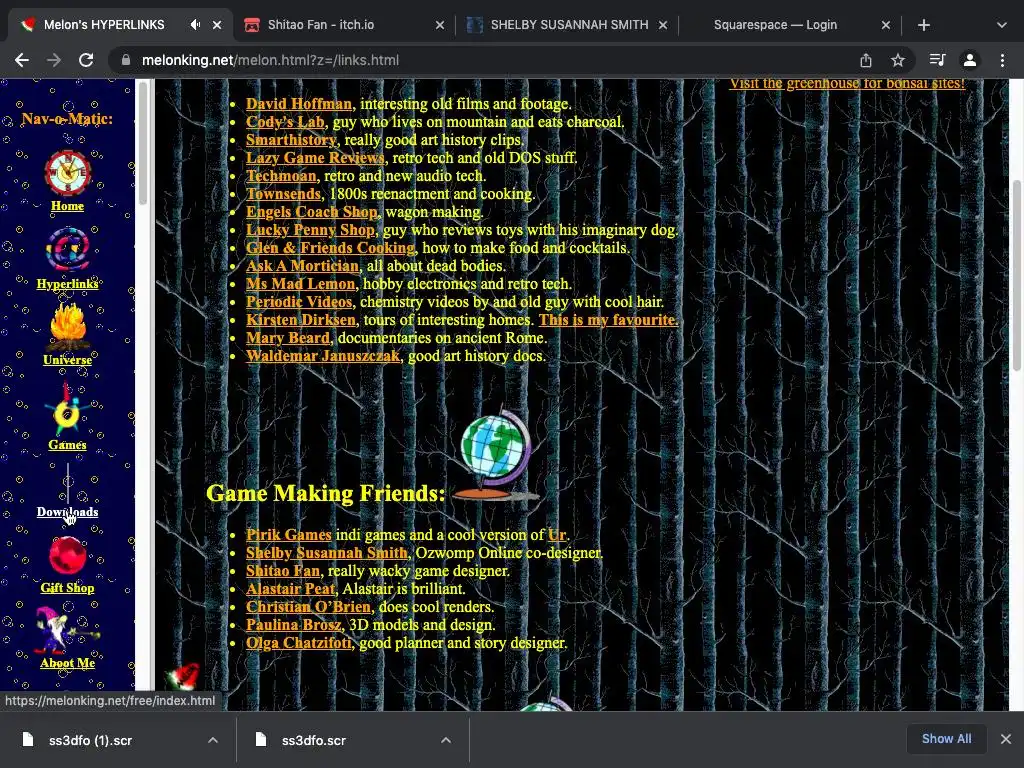Open the Lucky Penny Shop link
Screen dimensions: 1024x768
click(310, 230)
